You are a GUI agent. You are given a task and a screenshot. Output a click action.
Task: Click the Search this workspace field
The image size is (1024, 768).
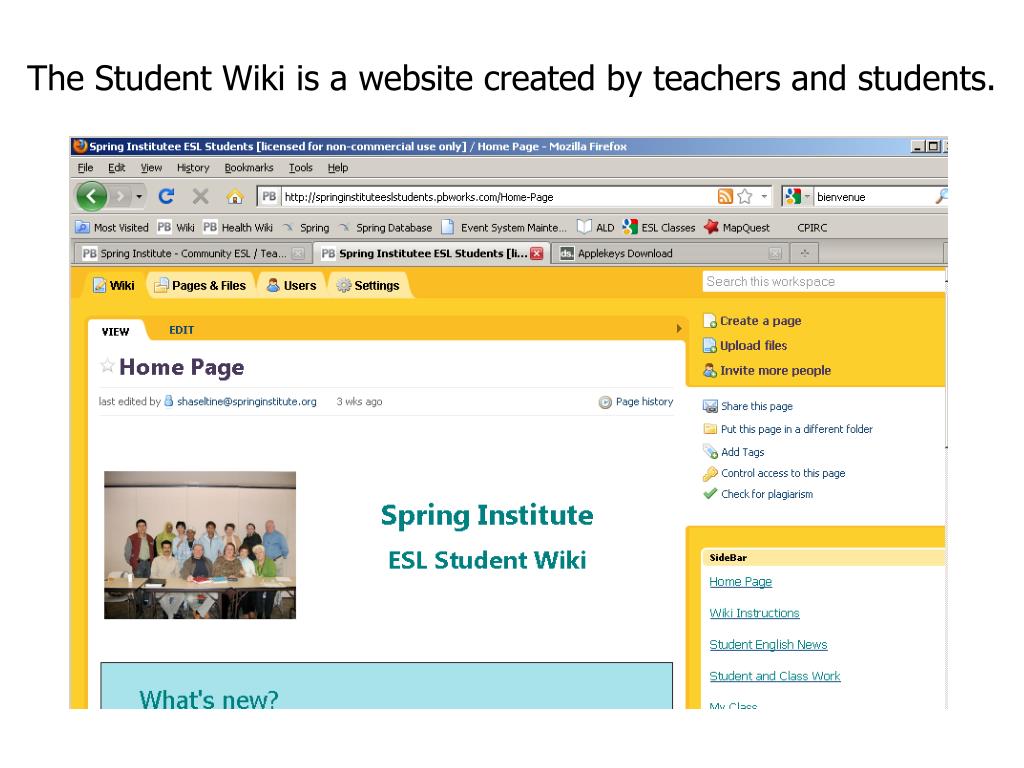(x=824, y=281)
